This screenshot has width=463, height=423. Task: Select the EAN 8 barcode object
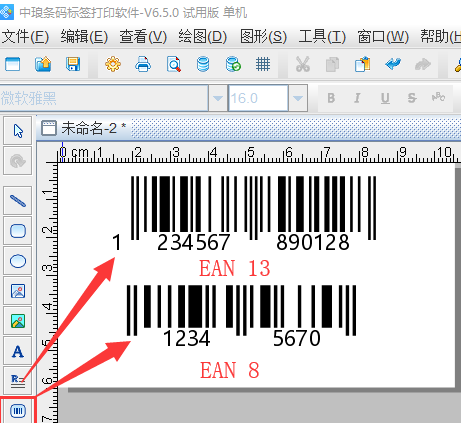pos(241,316)
